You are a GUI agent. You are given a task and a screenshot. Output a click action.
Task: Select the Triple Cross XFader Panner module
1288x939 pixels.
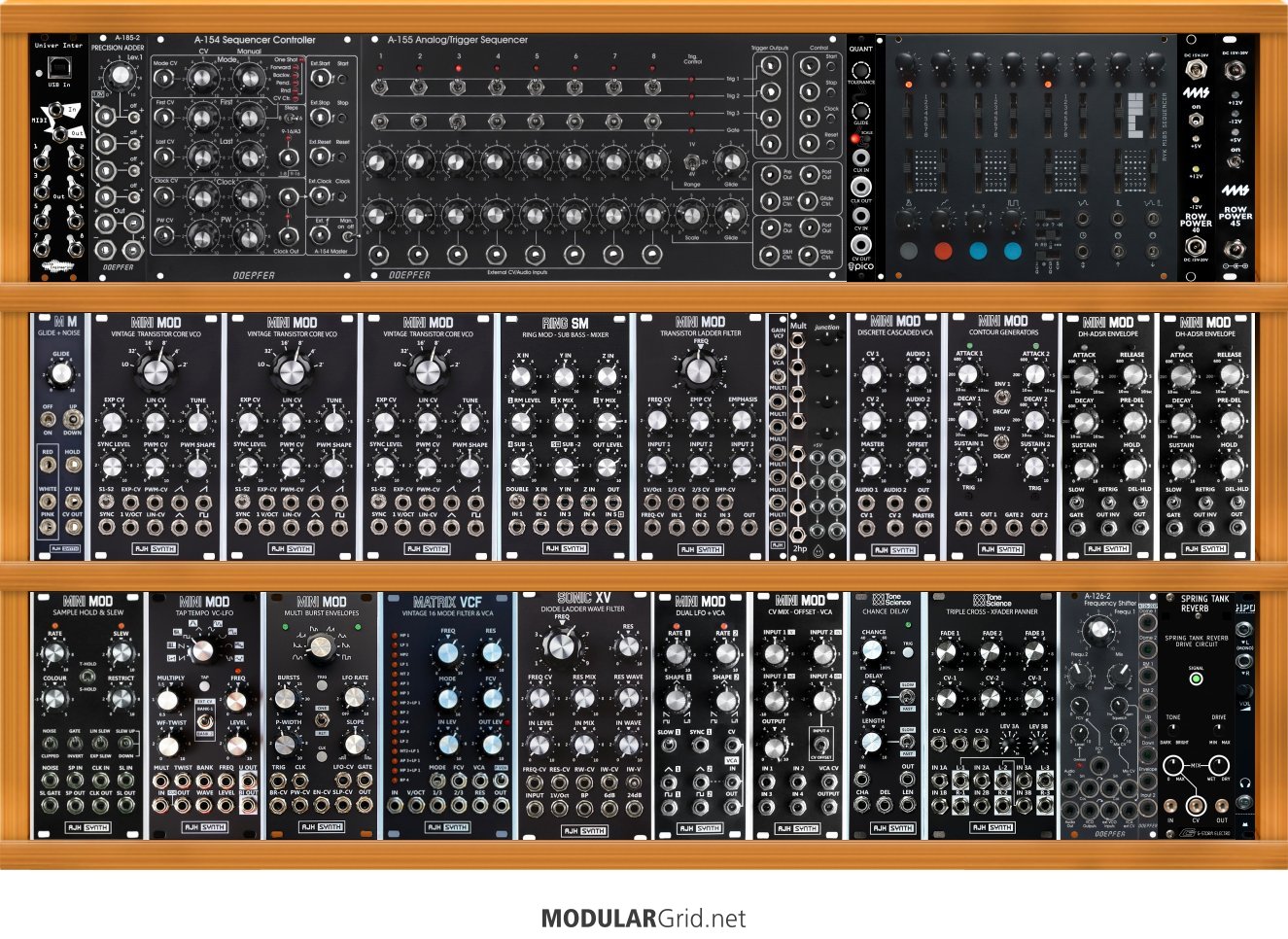pyautogui.click(x=992, y=714)
